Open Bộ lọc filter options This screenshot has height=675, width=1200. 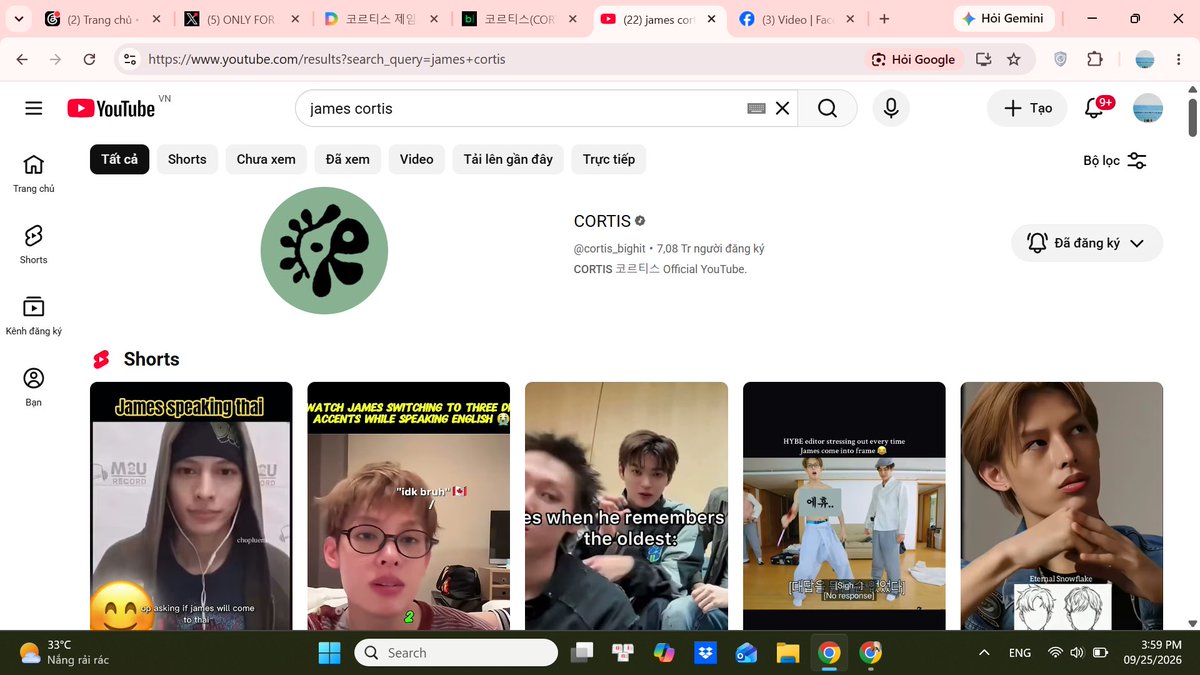click(x=1115, y=160)
